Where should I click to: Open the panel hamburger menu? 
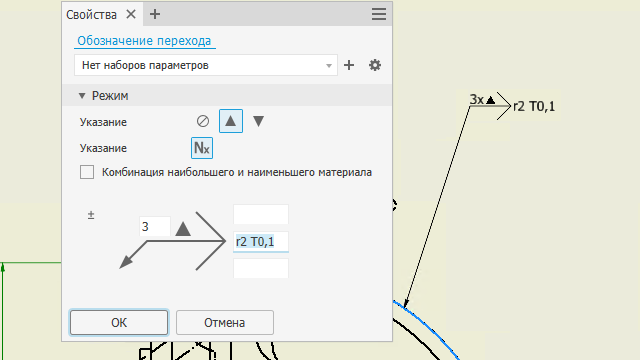pos(379,14)
